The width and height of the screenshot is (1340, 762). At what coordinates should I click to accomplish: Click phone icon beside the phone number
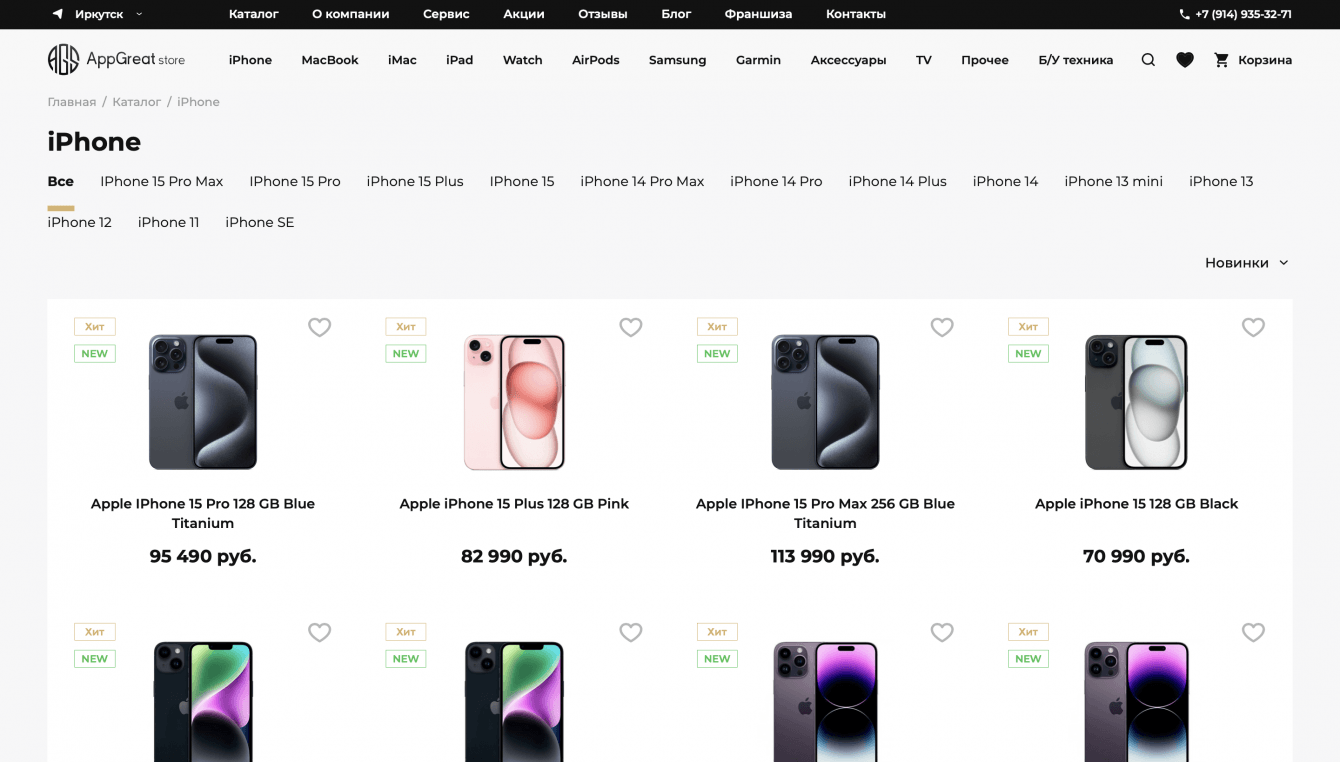1185,14
